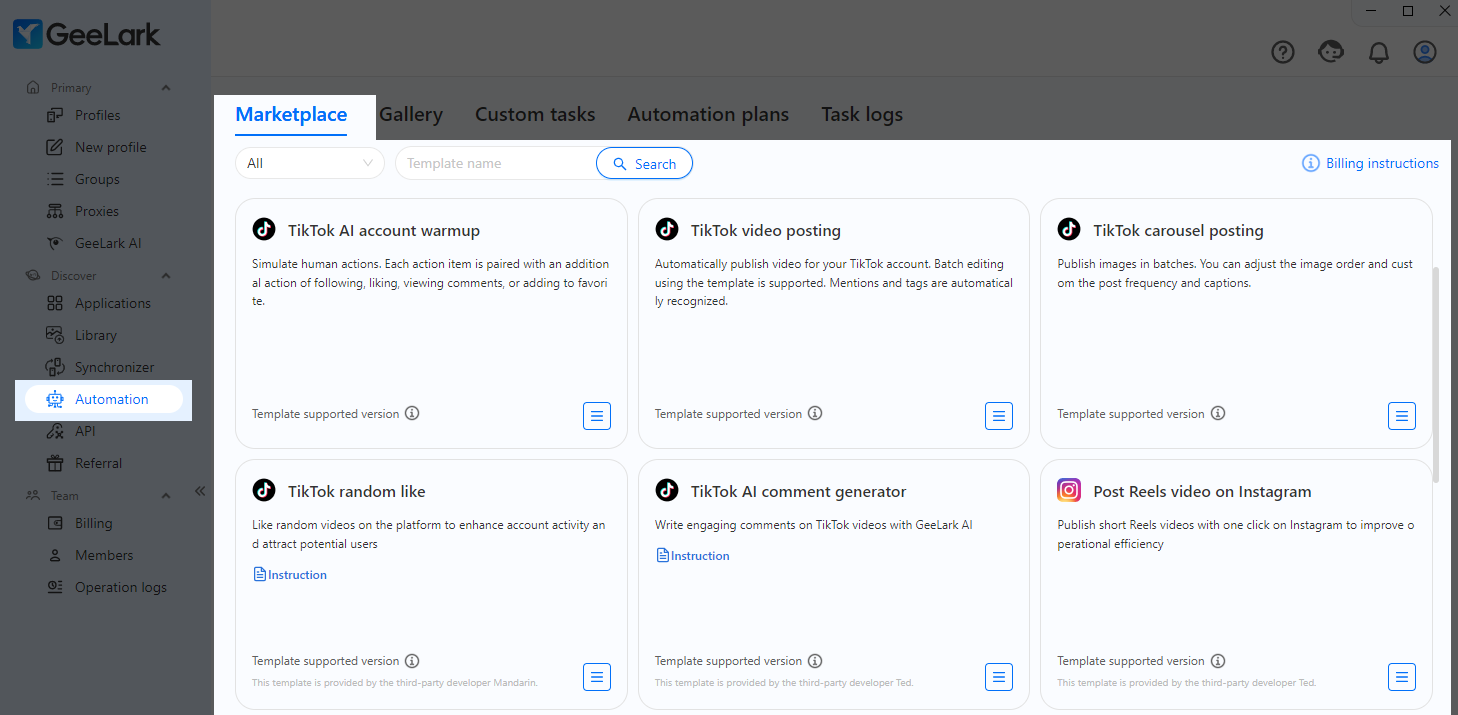The image size is (1458, 715).
Task: Switch to the Marketplace tab
Action: (291, 114)
